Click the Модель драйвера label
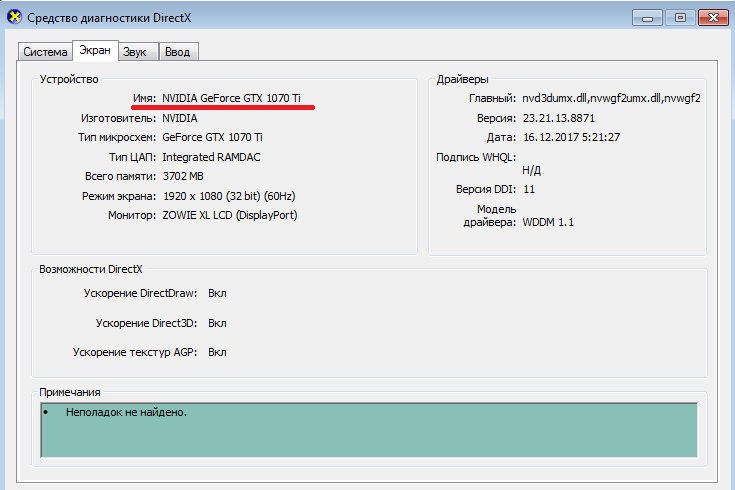Image resolution: width=735 pixels, height=490 pixels. coord(490,216)
